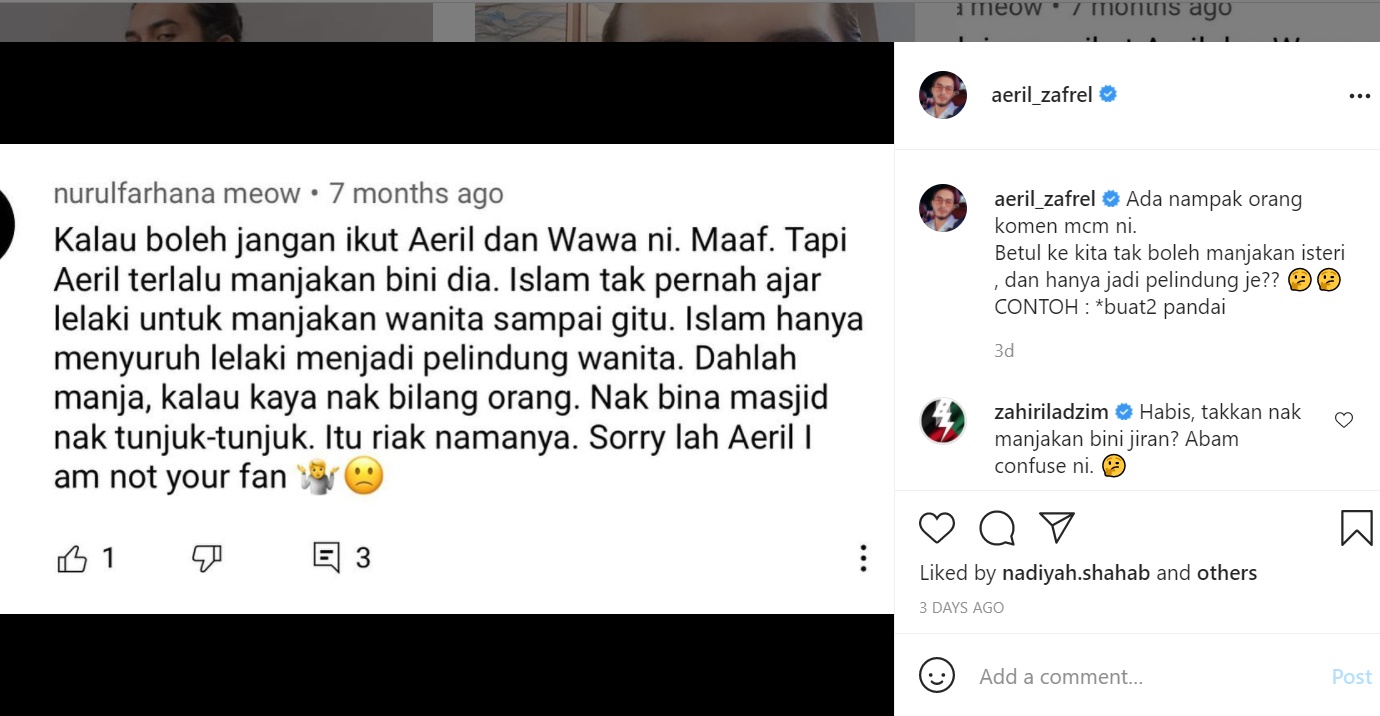Click the thumbs down icon in the image

(x=207, y=558)
